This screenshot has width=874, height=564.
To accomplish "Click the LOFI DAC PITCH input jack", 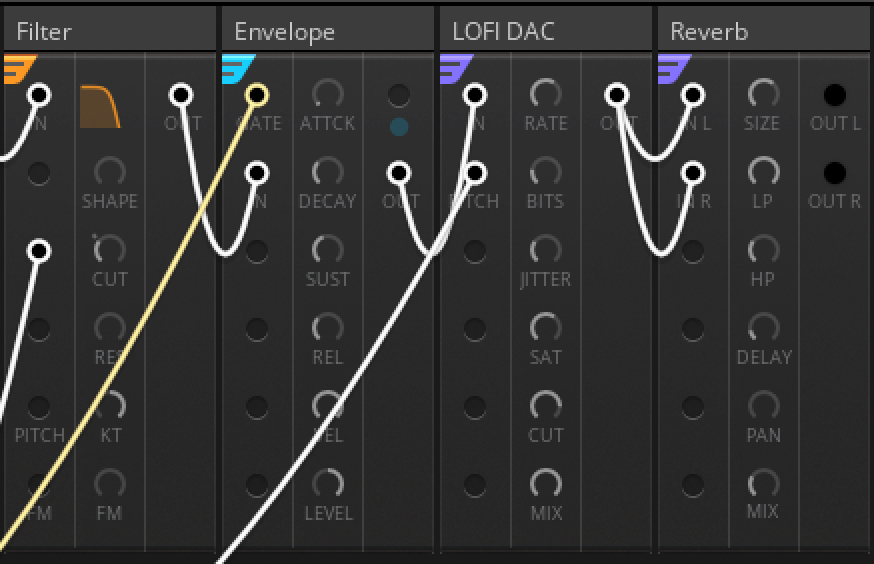I will pos(475,173).
